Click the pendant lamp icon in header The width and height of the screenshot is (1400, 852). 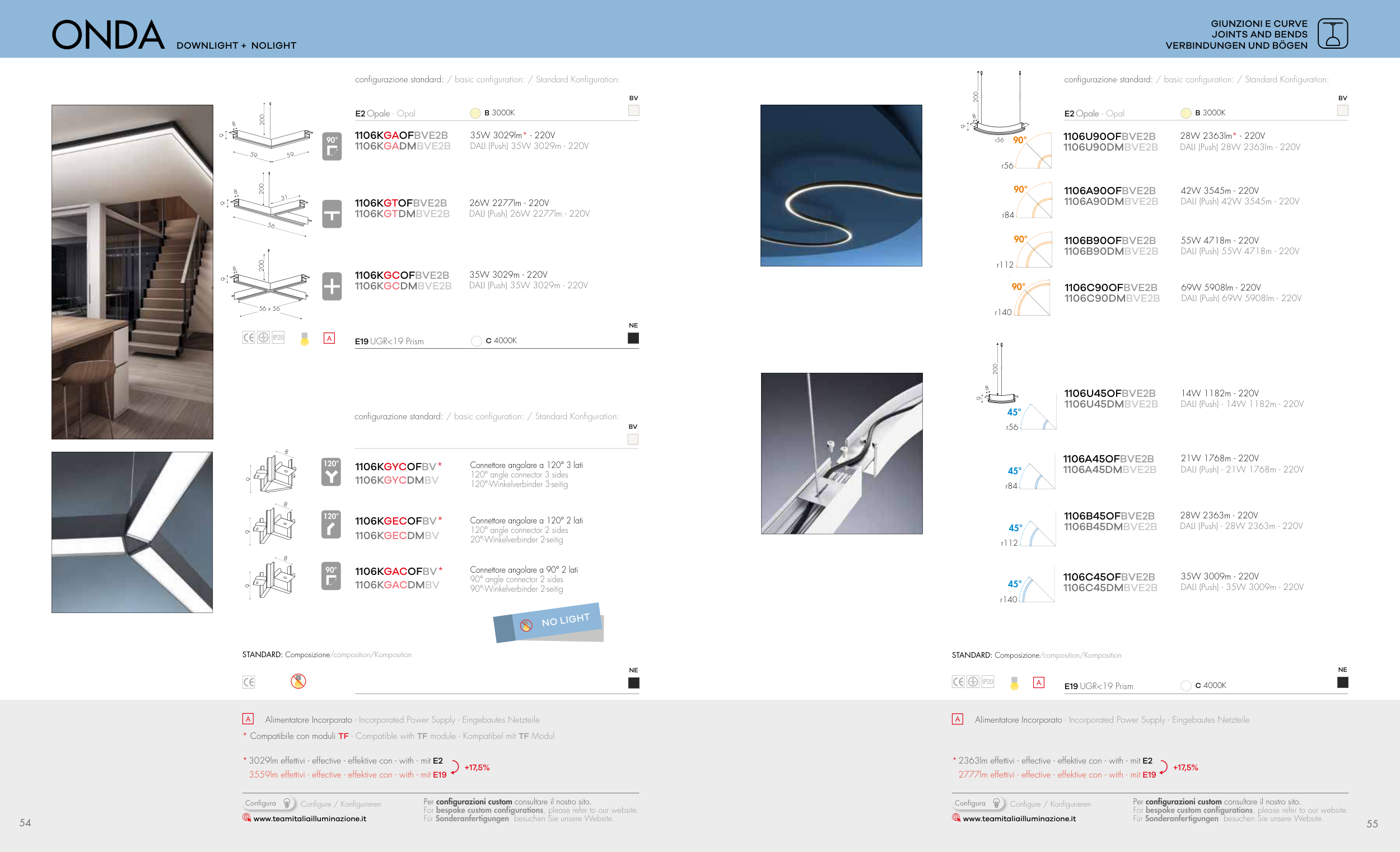1332,34
